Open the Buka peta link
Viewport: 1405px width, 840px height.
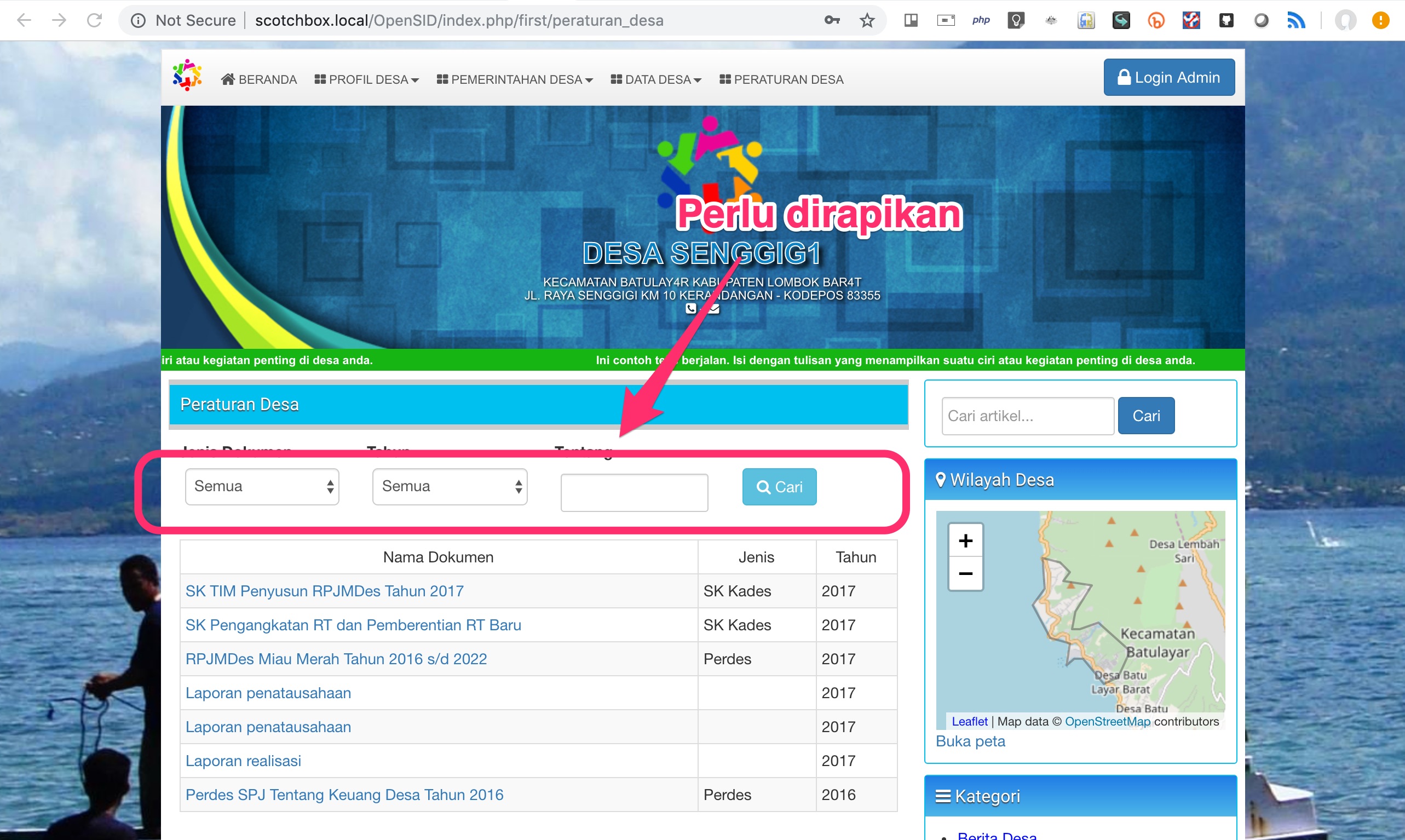(x=970, y=741)
